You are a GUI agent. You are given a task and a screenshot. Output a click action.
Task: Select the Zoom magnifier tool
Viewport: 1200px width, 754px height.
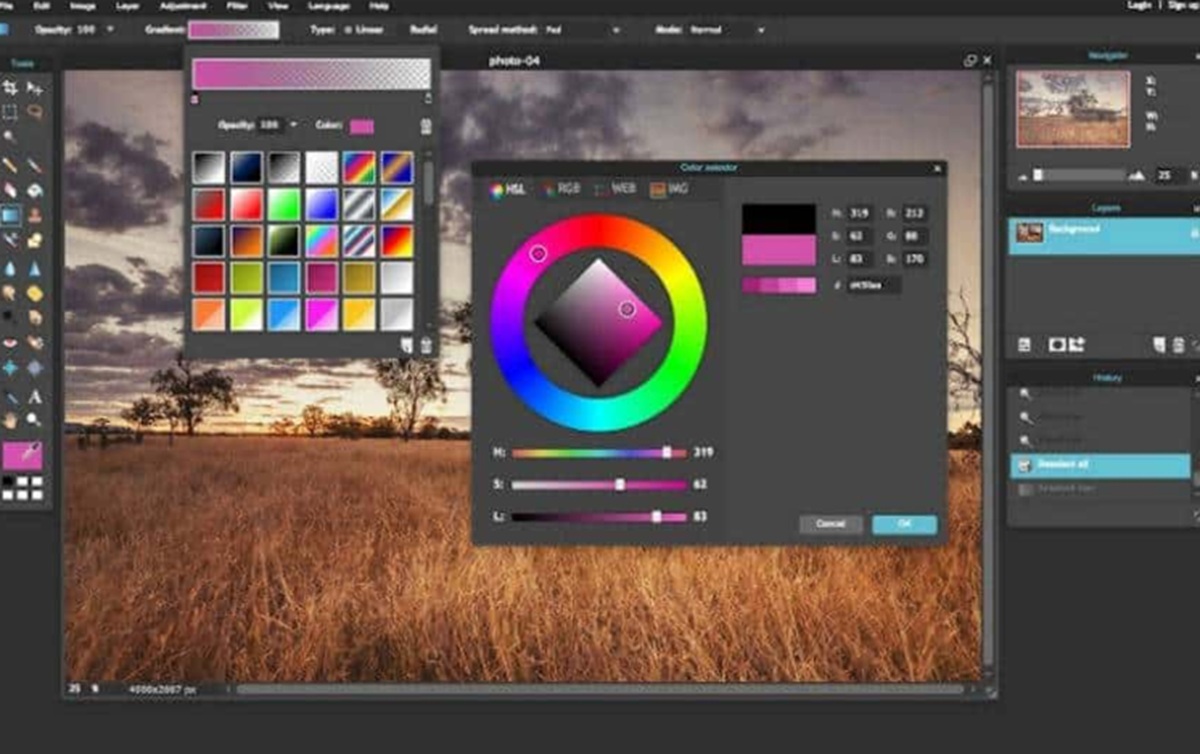pyautogui.click(x=34, y=420)
